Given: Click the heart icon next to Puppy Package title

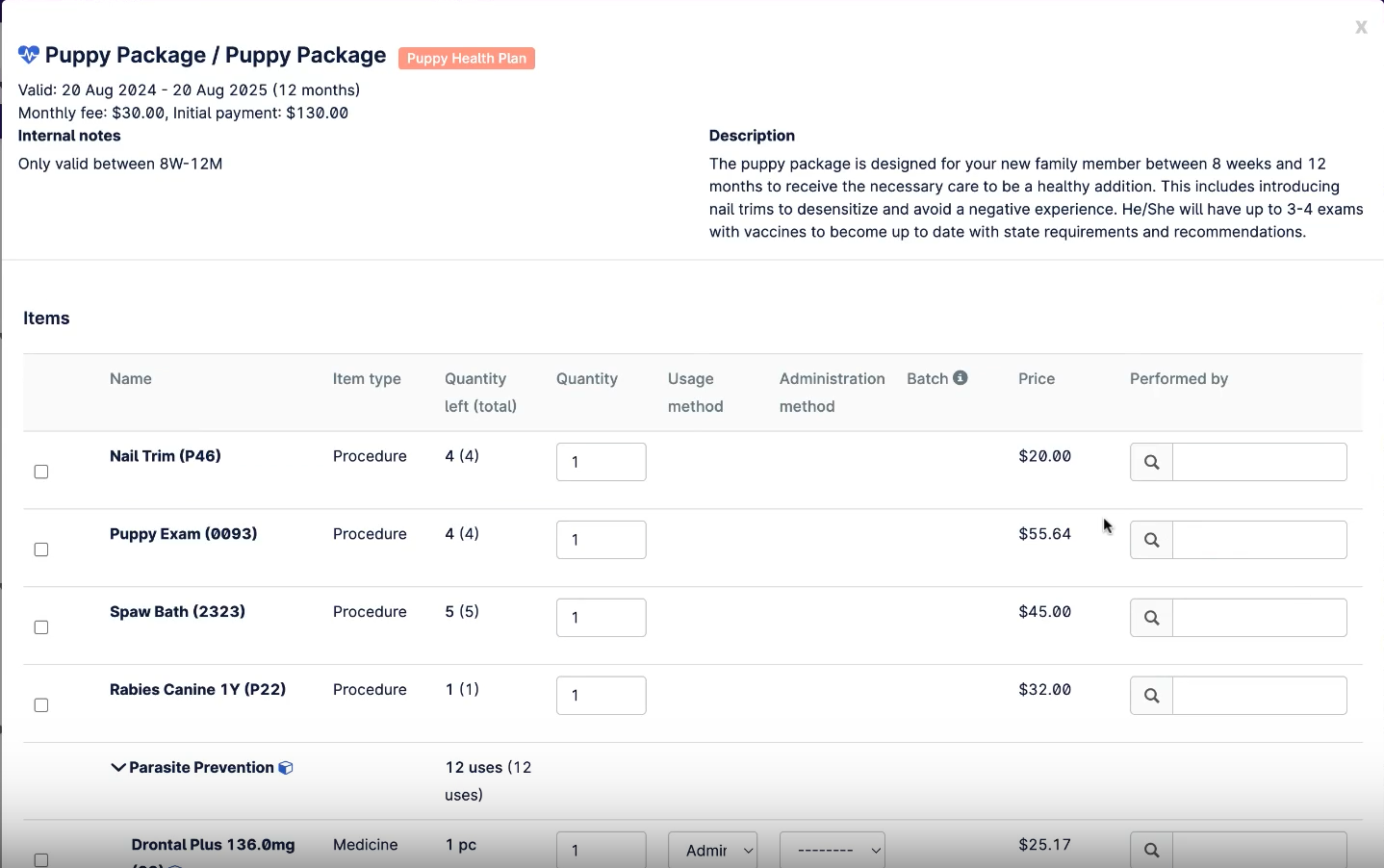Looking at the screenshot, I should point(29,56).
